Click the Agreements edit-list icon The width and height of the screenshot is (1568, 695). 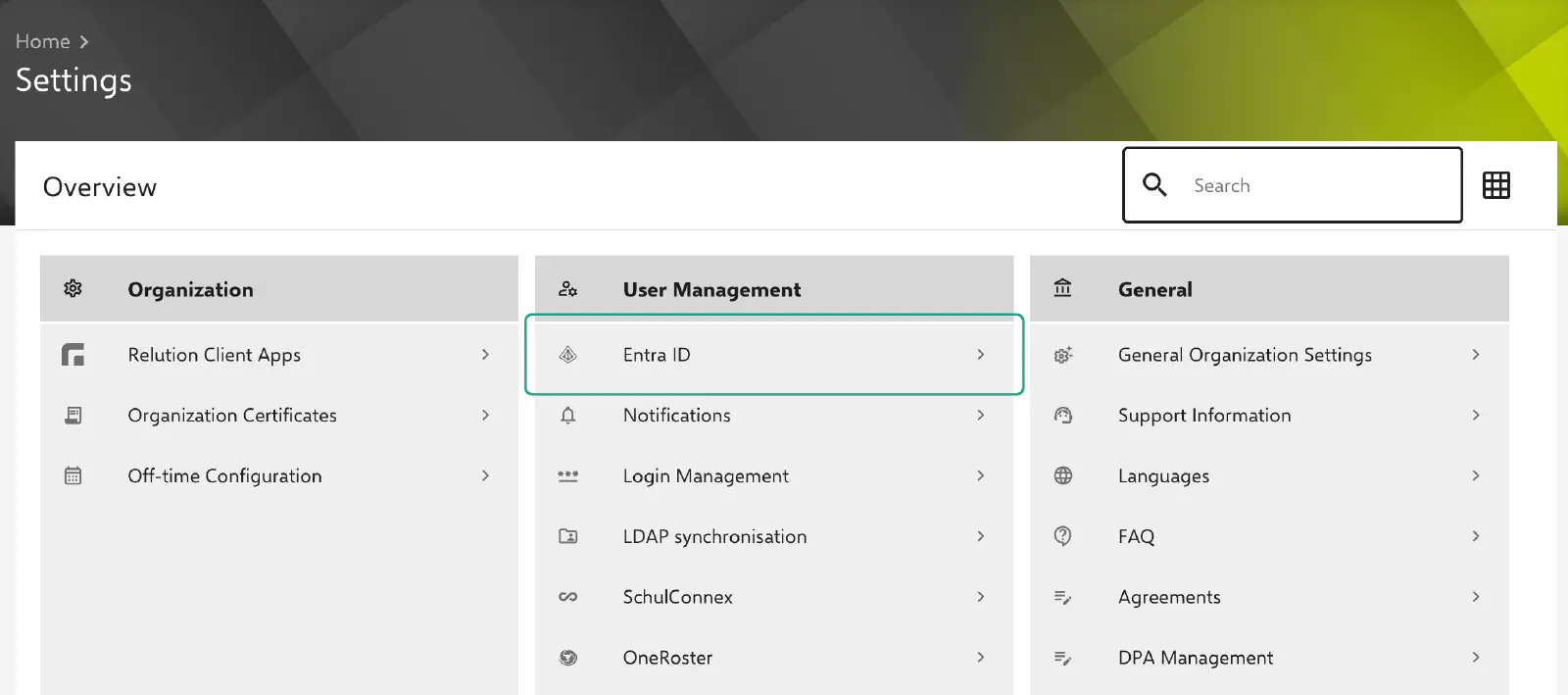coord(1063,597)
